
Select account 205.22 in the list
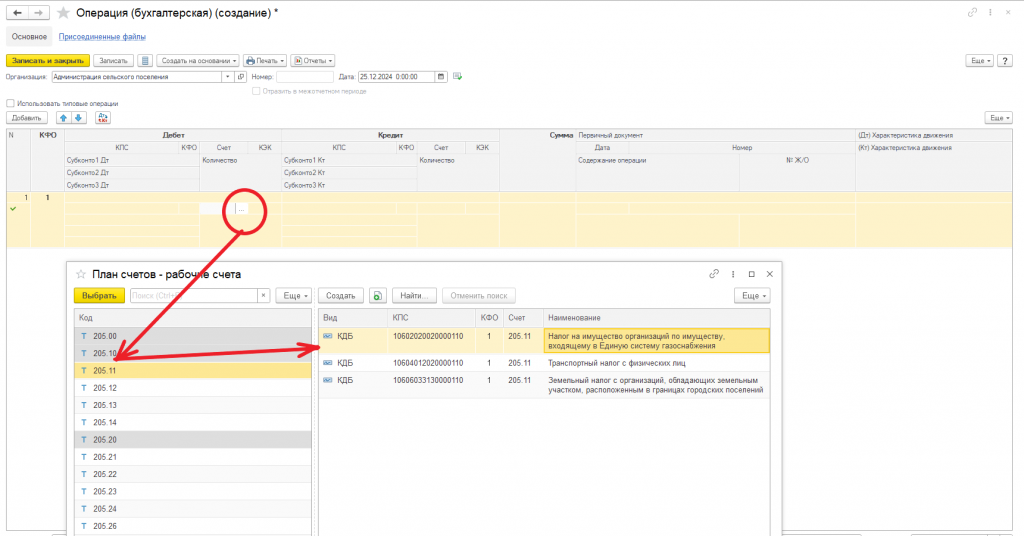193,475
